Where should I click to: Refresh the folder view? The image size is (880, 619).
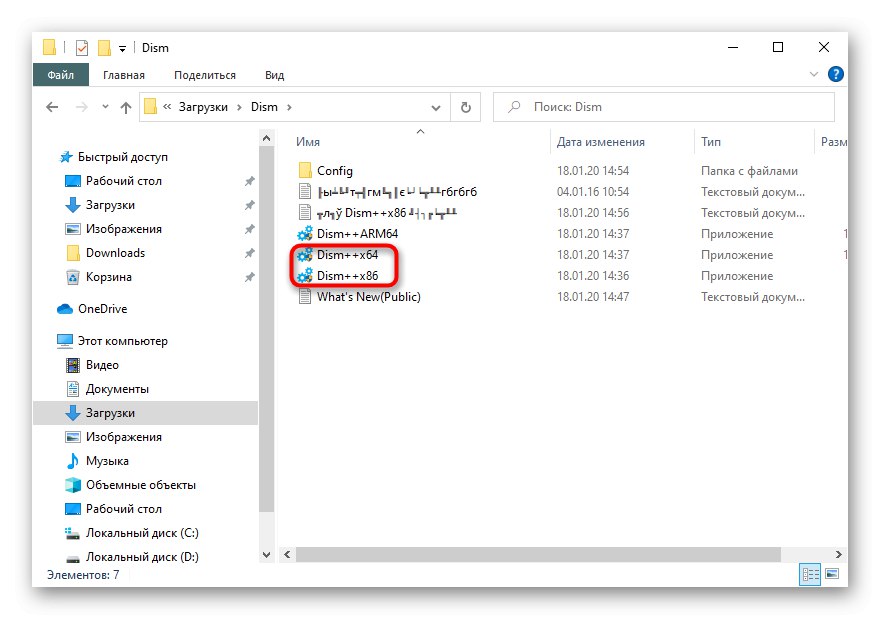pyautogui.click(x=466, y=107)
